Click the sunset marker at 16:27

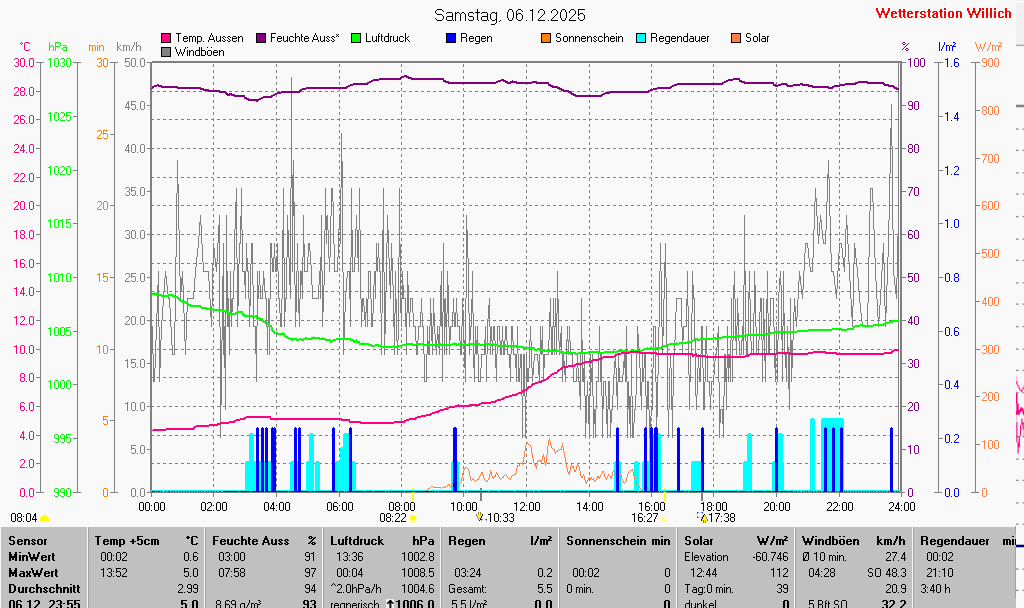(x=665, y=518)
